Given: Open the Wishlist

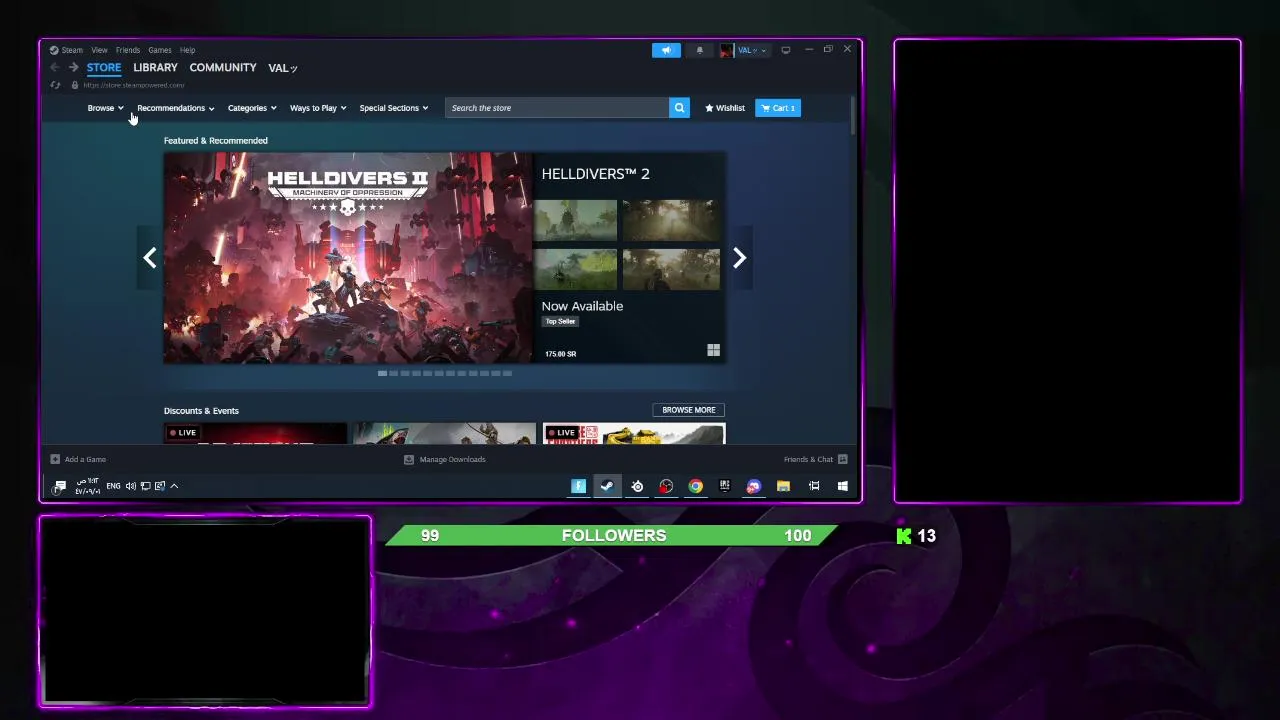Looking at the screenshot, I should (725, 108).
